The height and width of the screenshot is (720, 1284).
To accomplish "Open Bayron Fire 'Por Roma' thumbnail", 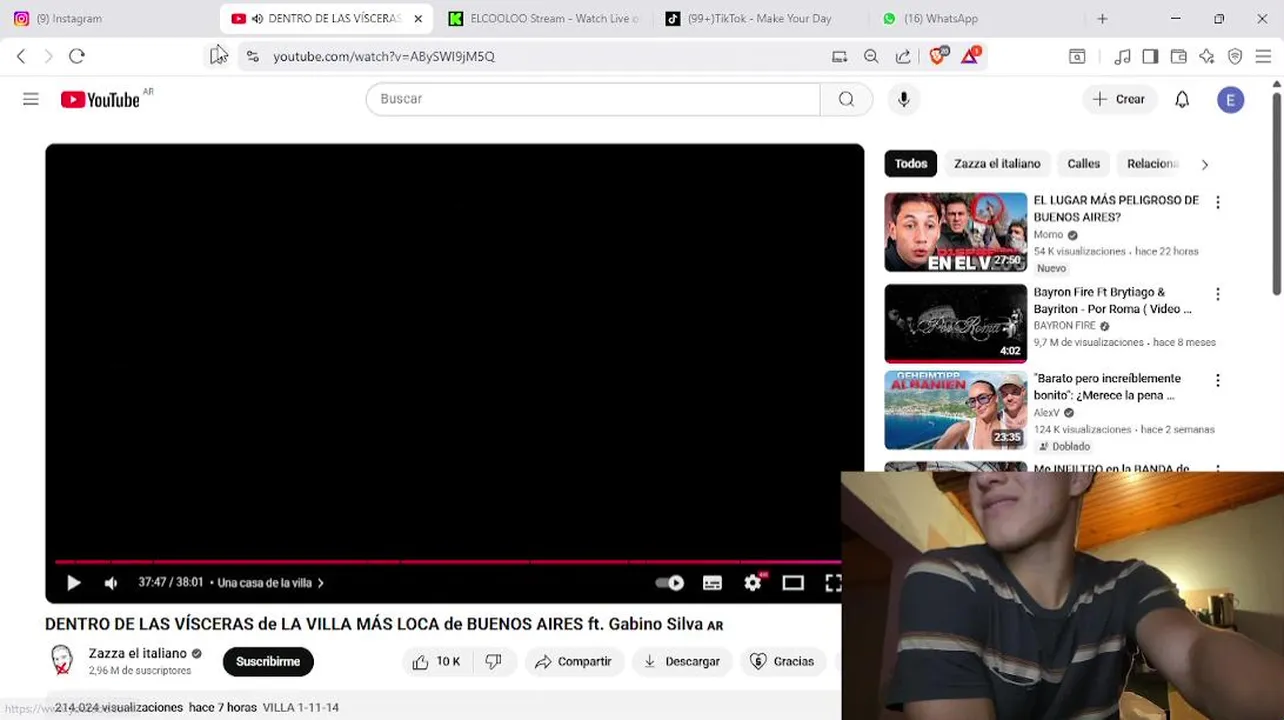I will pyautogui.click(x=956, y=323).
